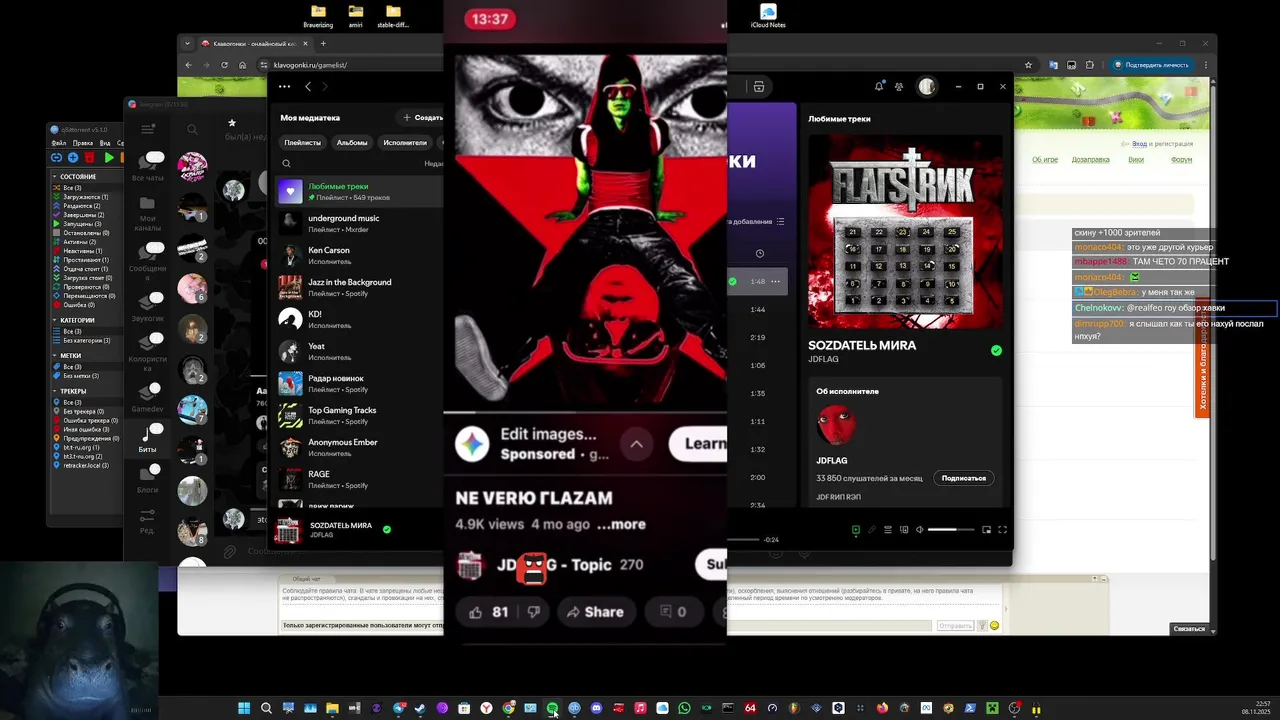Screen dimensions: 1280x720
Task: Open Spotify notifications bell
Action: pyautogui.click(x=879, y=87)
